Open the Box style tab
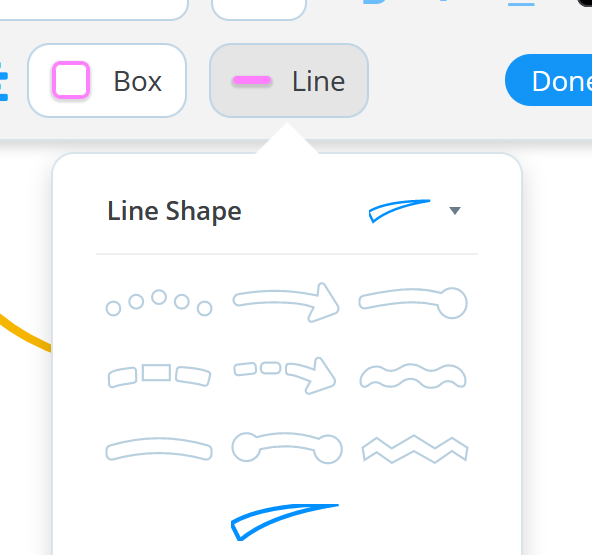This screenshot has width=592, height=555. (107, 81)
